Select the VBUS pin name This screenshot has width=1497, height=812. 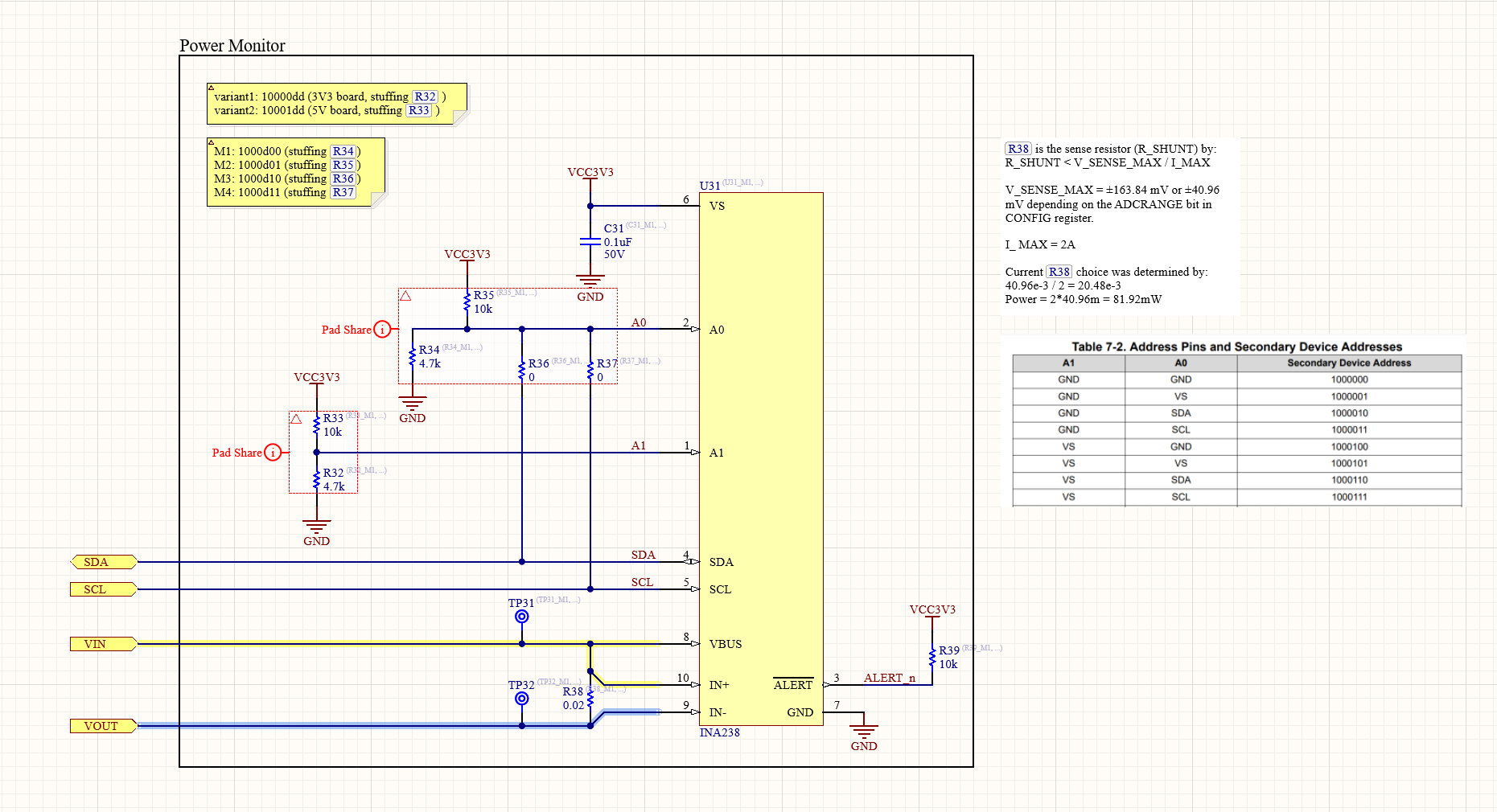pyautogui.click(x=726, y=644)
